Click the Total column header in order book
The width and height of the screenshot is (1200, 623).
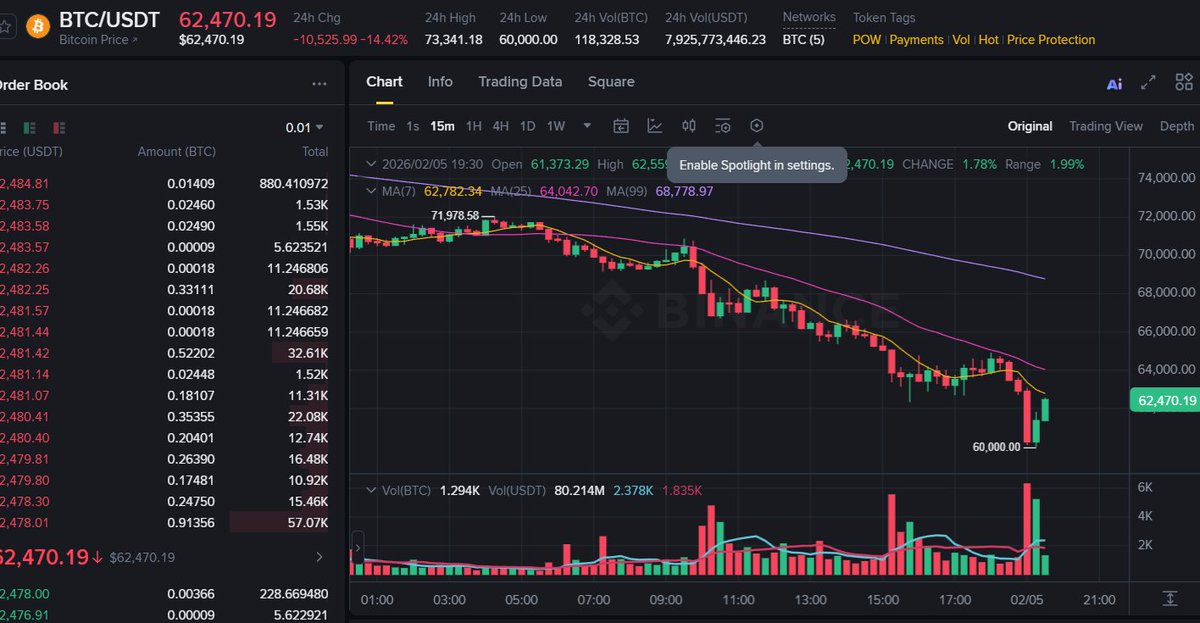click(x=315, y=152)
